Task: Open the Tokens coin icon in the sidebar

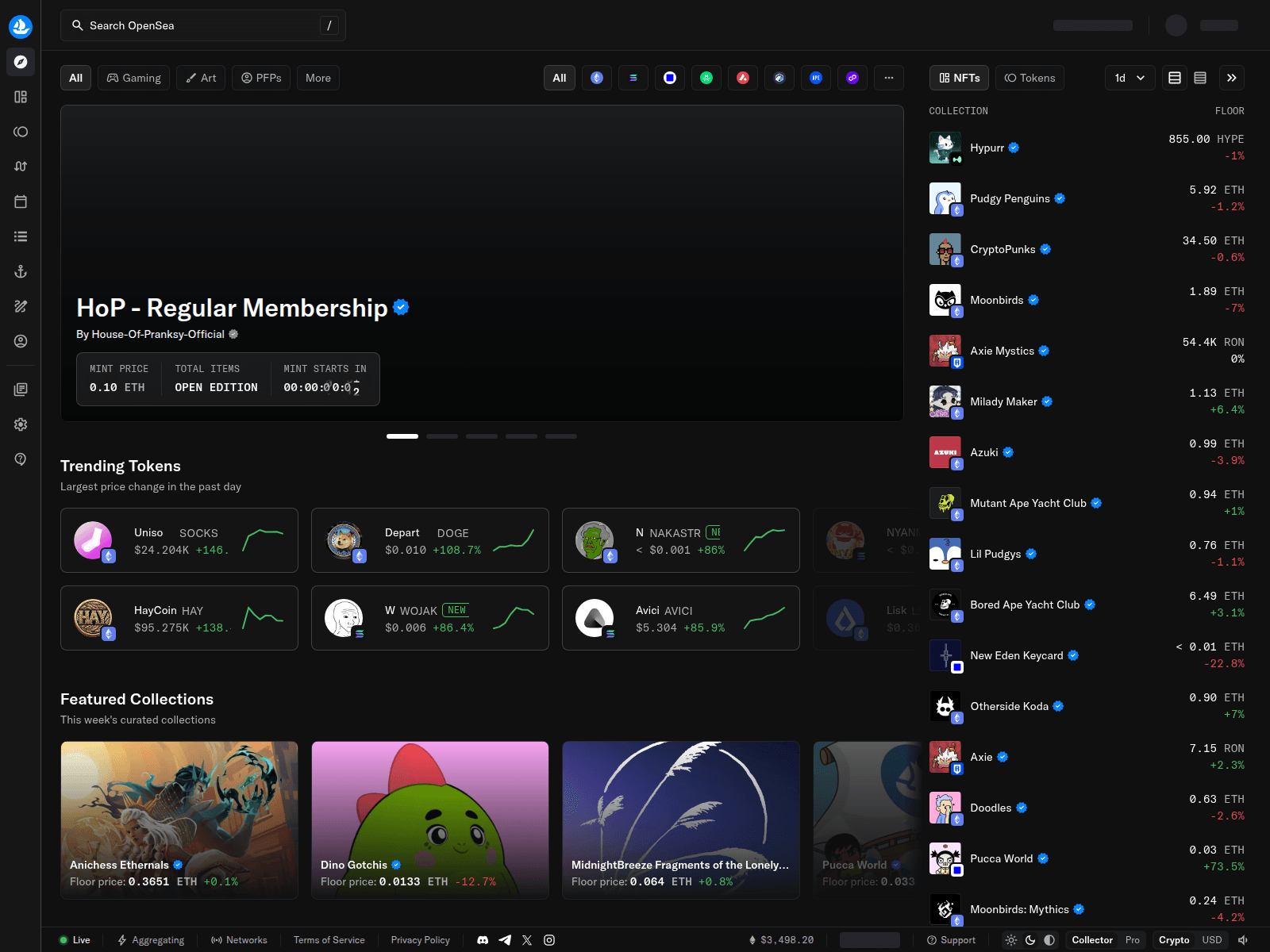Action: pyautogui.click(x=21, y=132)
